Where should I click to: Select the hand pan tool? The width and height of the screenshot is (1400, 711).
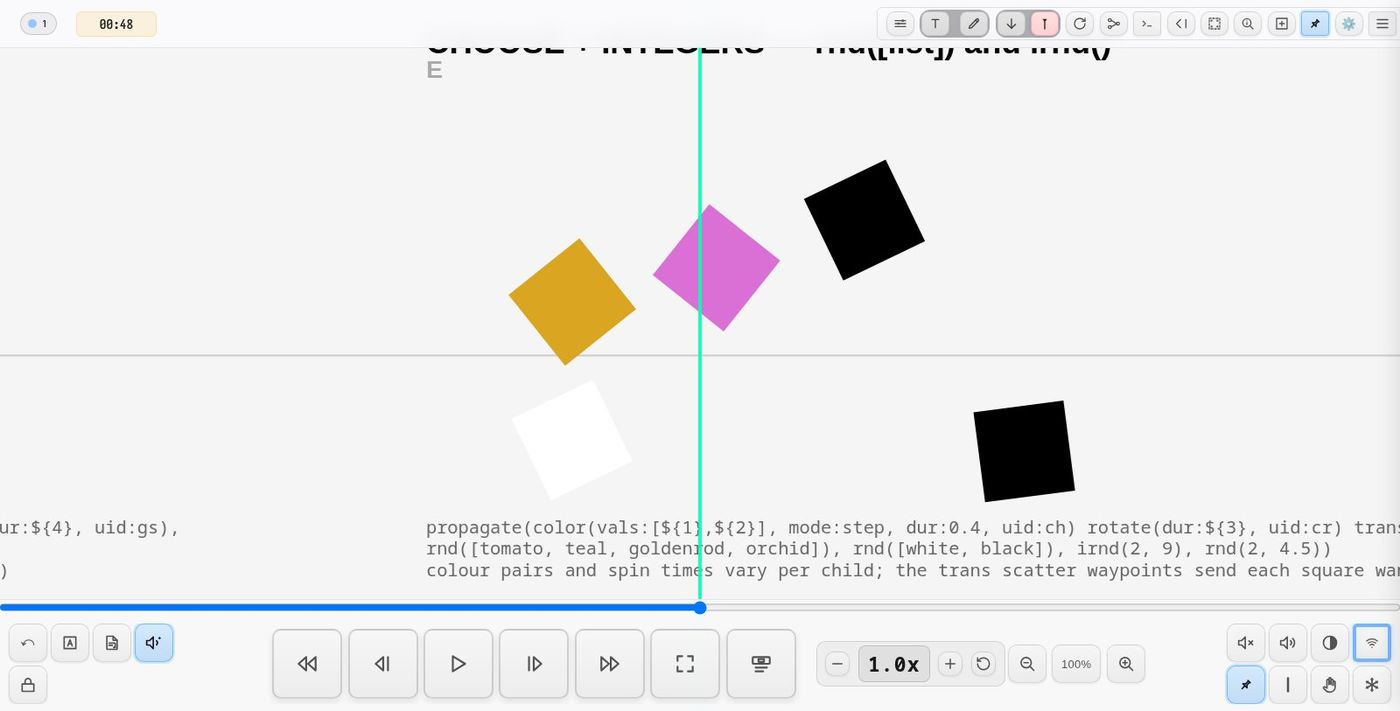[1330, 685]
